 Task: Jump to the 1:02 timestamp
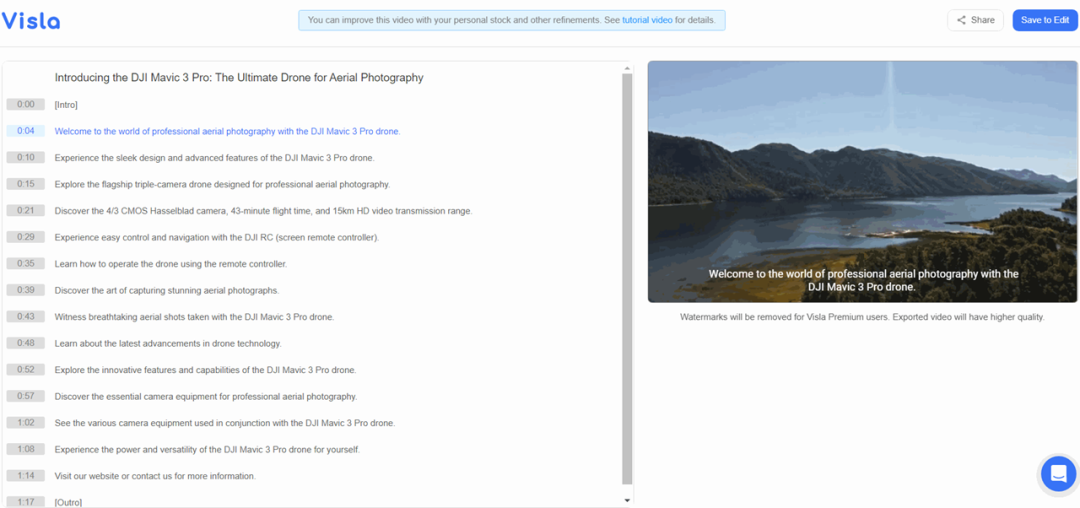[25, 423]
